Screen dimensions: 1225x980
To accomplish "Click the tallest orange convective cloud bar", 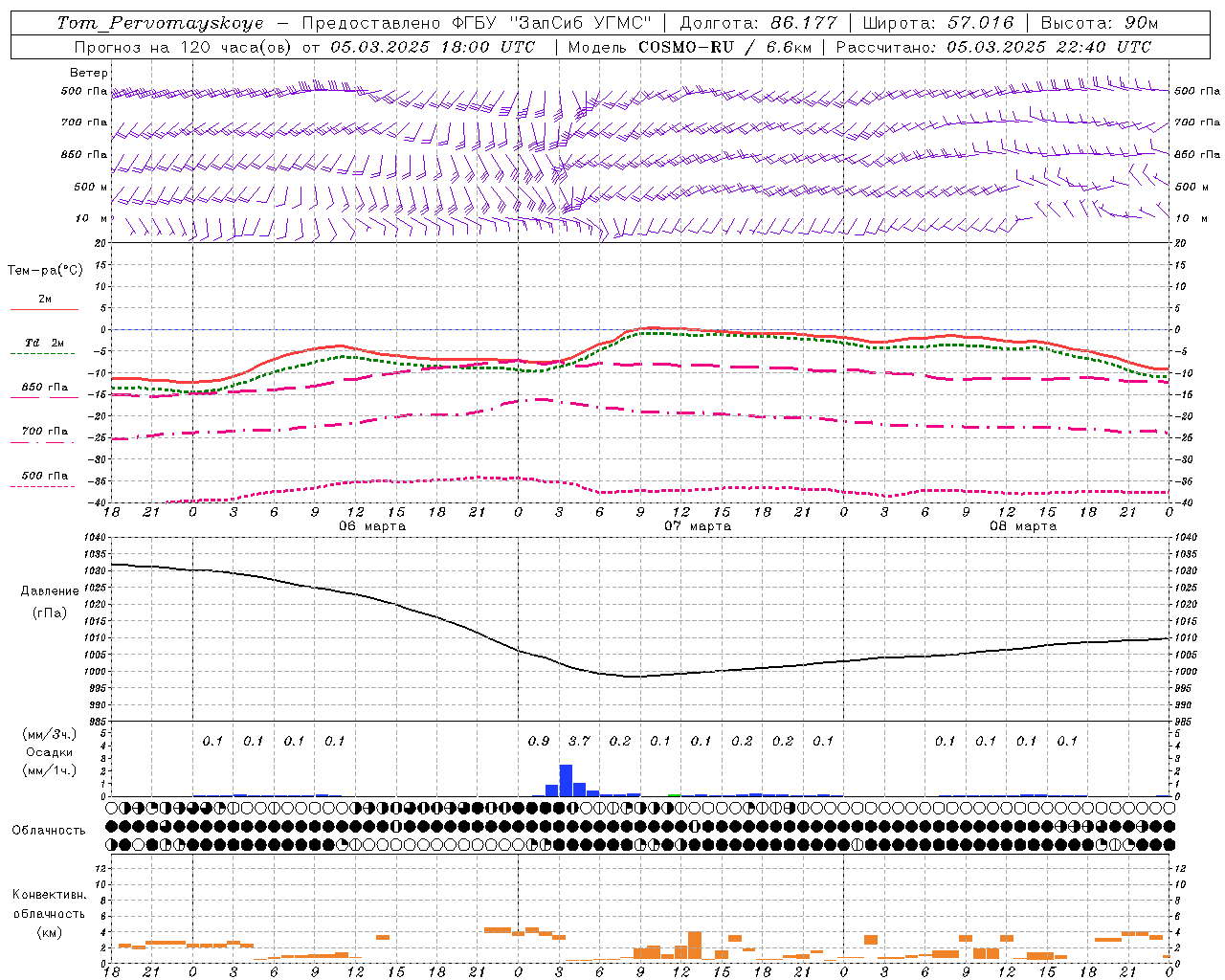I will point(695,945).
